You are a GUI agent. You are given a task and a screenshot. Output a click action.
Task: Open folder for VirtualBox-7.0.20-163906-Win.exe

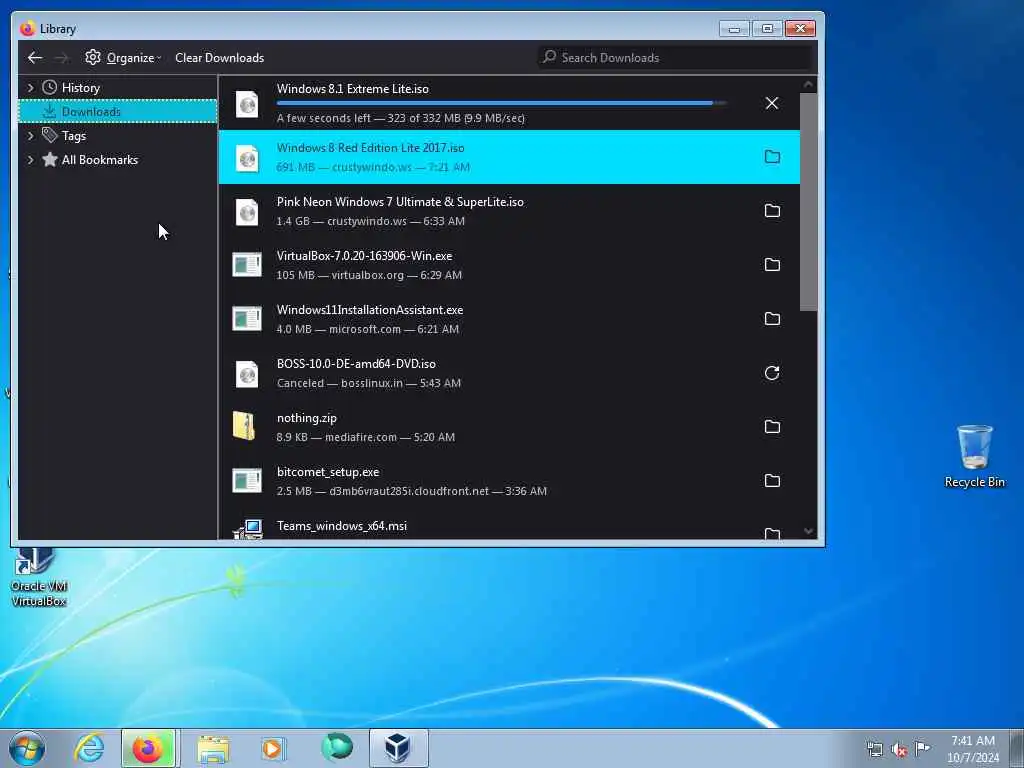point(772,264)
